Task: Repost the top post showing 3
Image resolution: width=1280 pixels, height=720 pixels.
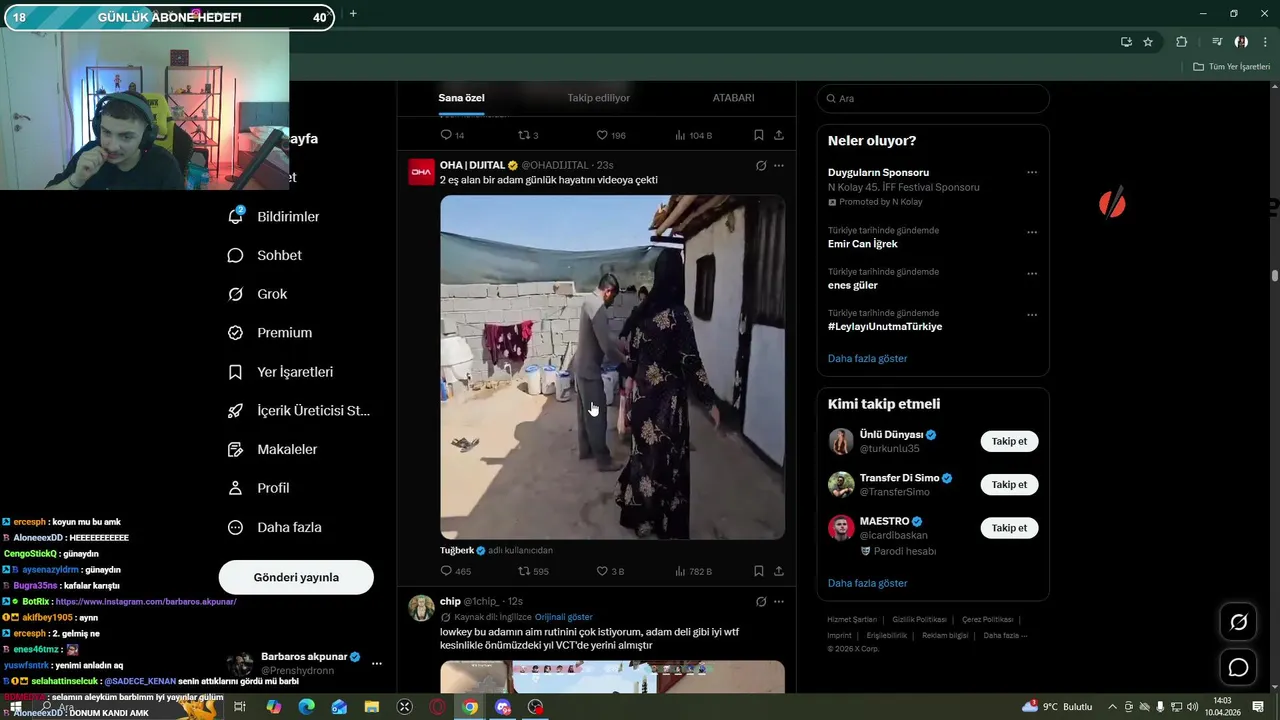Action: 528,135
